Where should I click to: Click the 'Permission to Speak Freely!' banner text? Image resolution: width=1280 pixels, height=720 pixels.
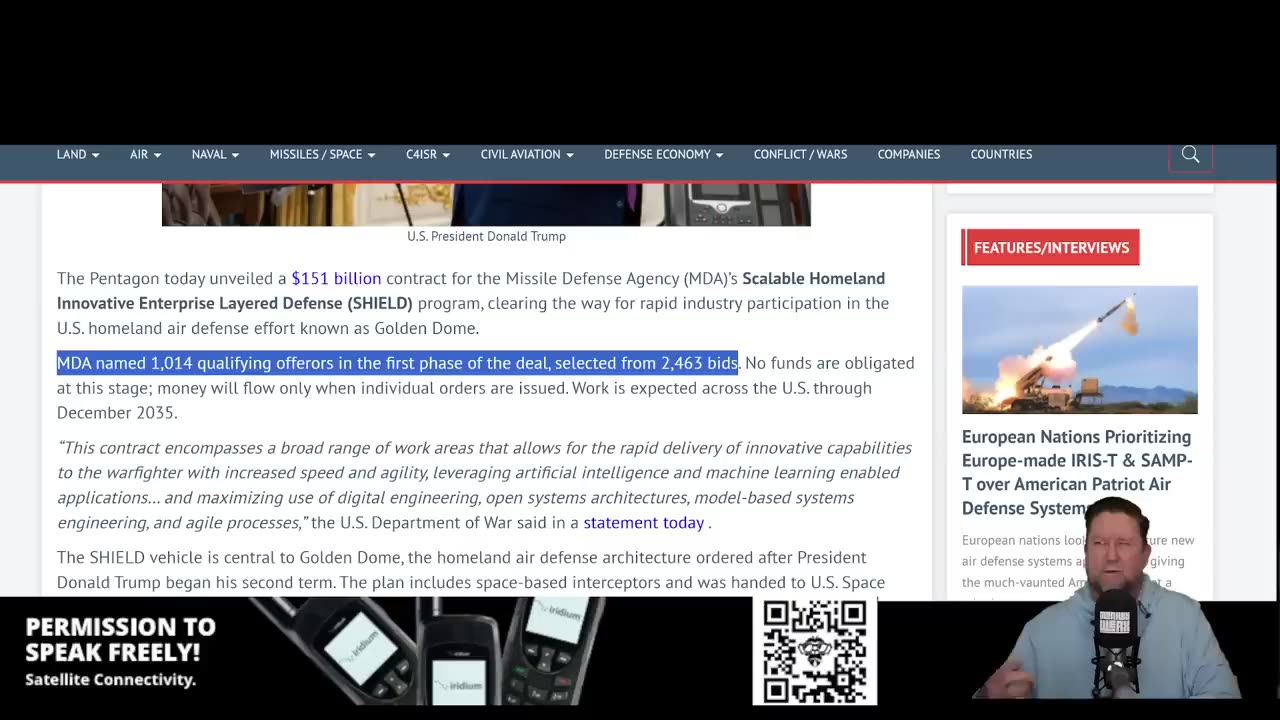coord(120,639)
